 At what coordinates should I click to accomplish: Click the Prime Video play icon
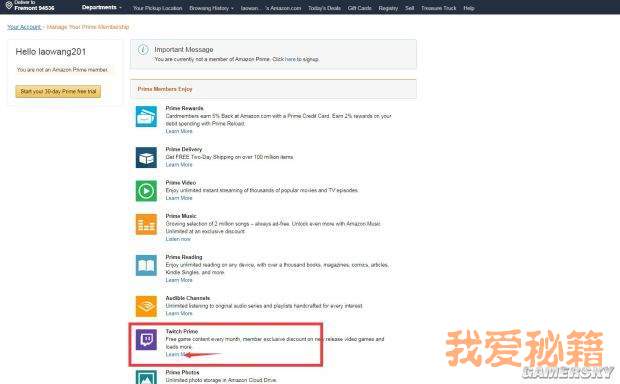(x=146, y=191)
